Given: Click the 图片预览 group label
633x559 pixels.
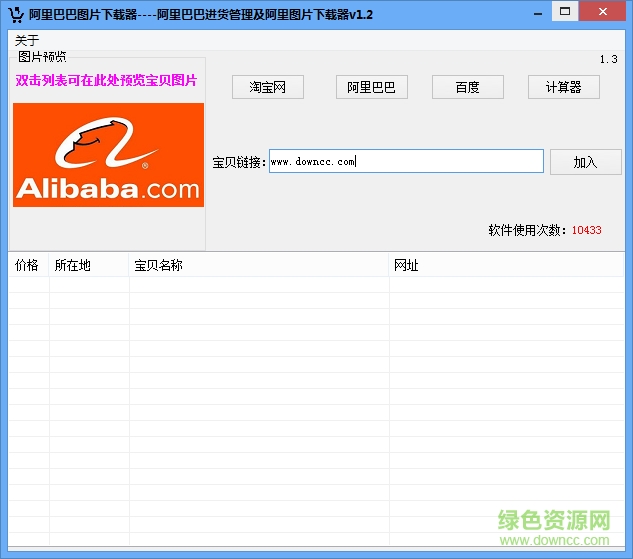Looking at the screenshot, I should click(x=42, y=57).
